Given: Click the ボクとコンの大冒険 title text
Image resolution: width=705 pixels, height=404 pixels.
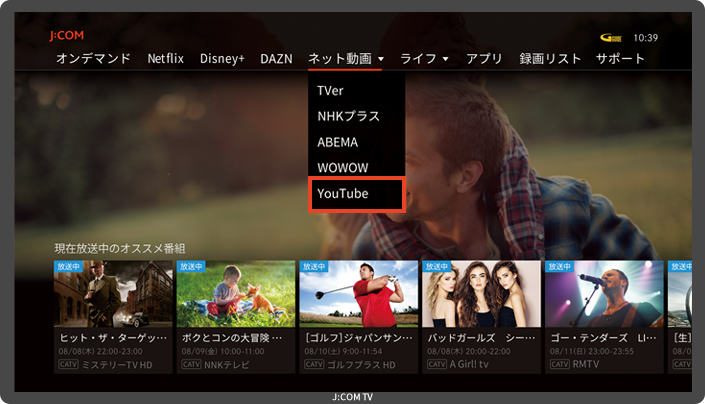Looking at the screenshot, I should [x=232, y=338].
